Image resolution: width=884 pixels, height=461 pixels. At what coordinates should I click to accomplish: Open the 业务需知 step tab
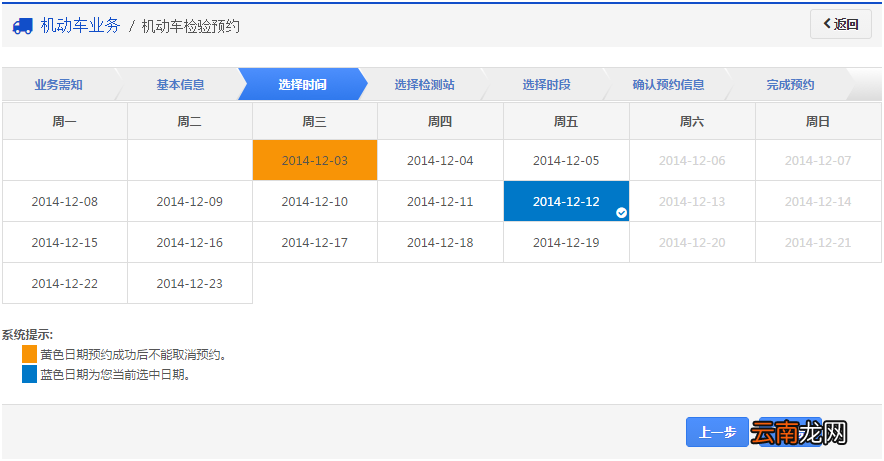click(58, 85)
